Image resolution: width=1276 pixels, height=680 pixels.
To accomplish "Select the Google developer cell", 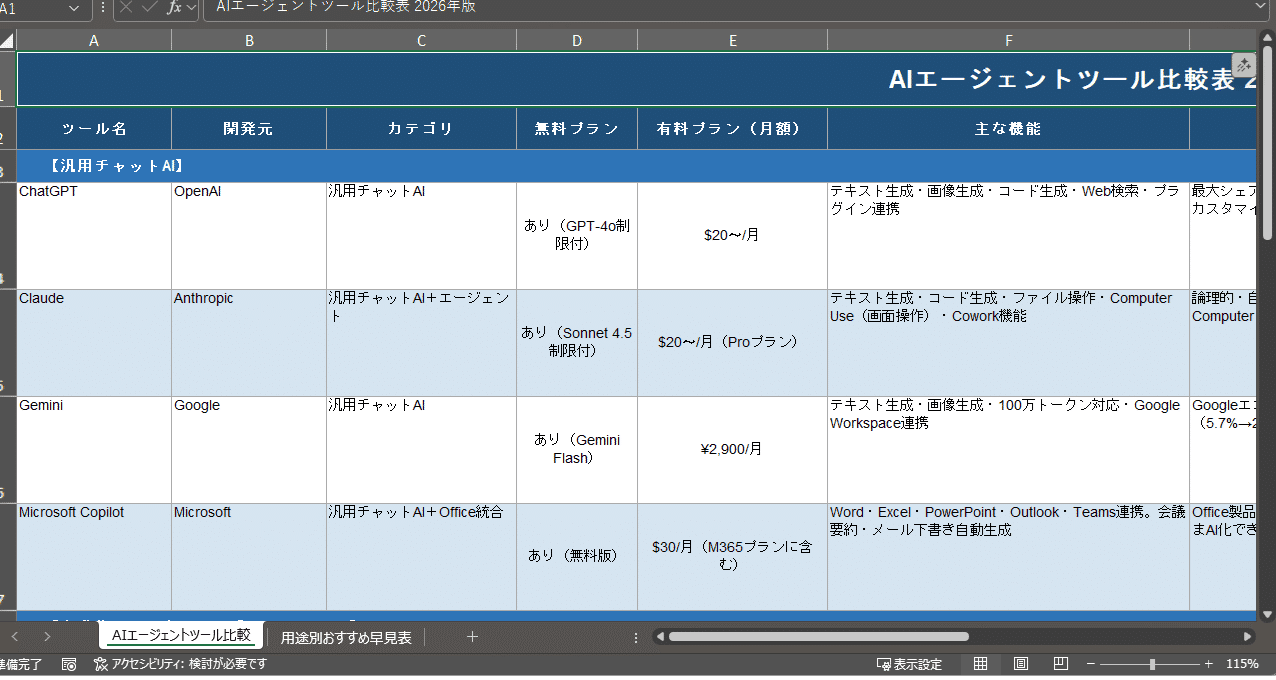I will point(249,450).
